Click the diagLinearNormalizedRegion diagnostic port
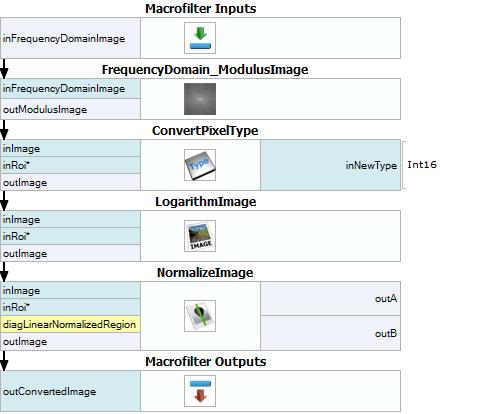The height and width of the screenshot is (414, 500). [70, 324]
